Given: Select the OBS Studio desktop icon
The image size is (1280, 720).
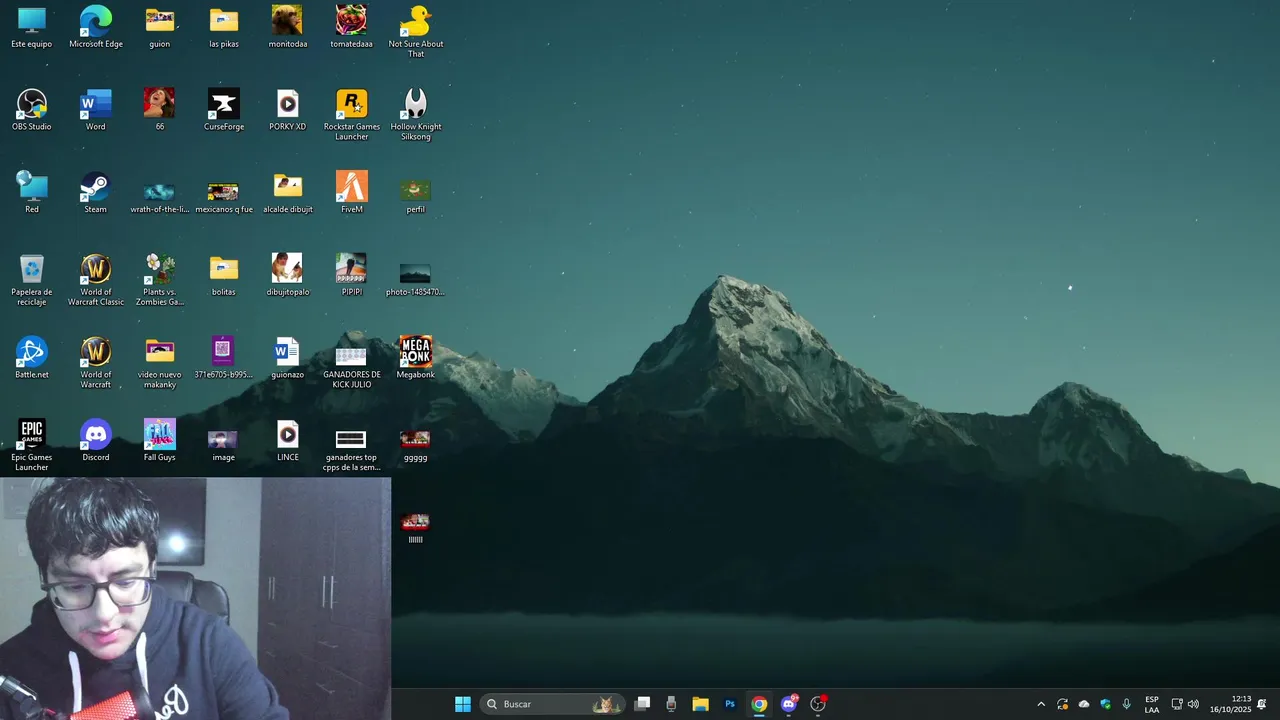Looking at the screenshot, I should 32,110.
